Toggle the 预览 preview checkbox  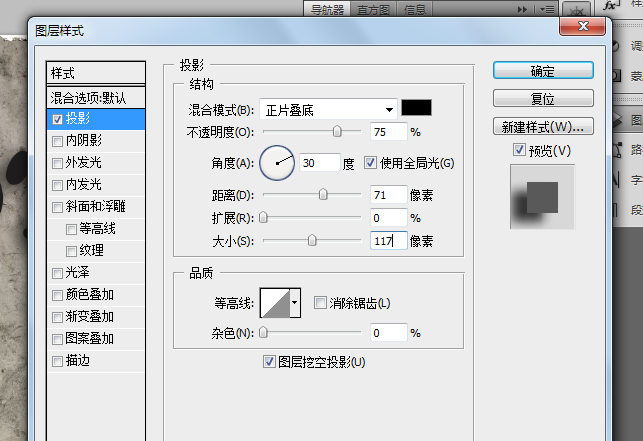[x=519, y=150]
